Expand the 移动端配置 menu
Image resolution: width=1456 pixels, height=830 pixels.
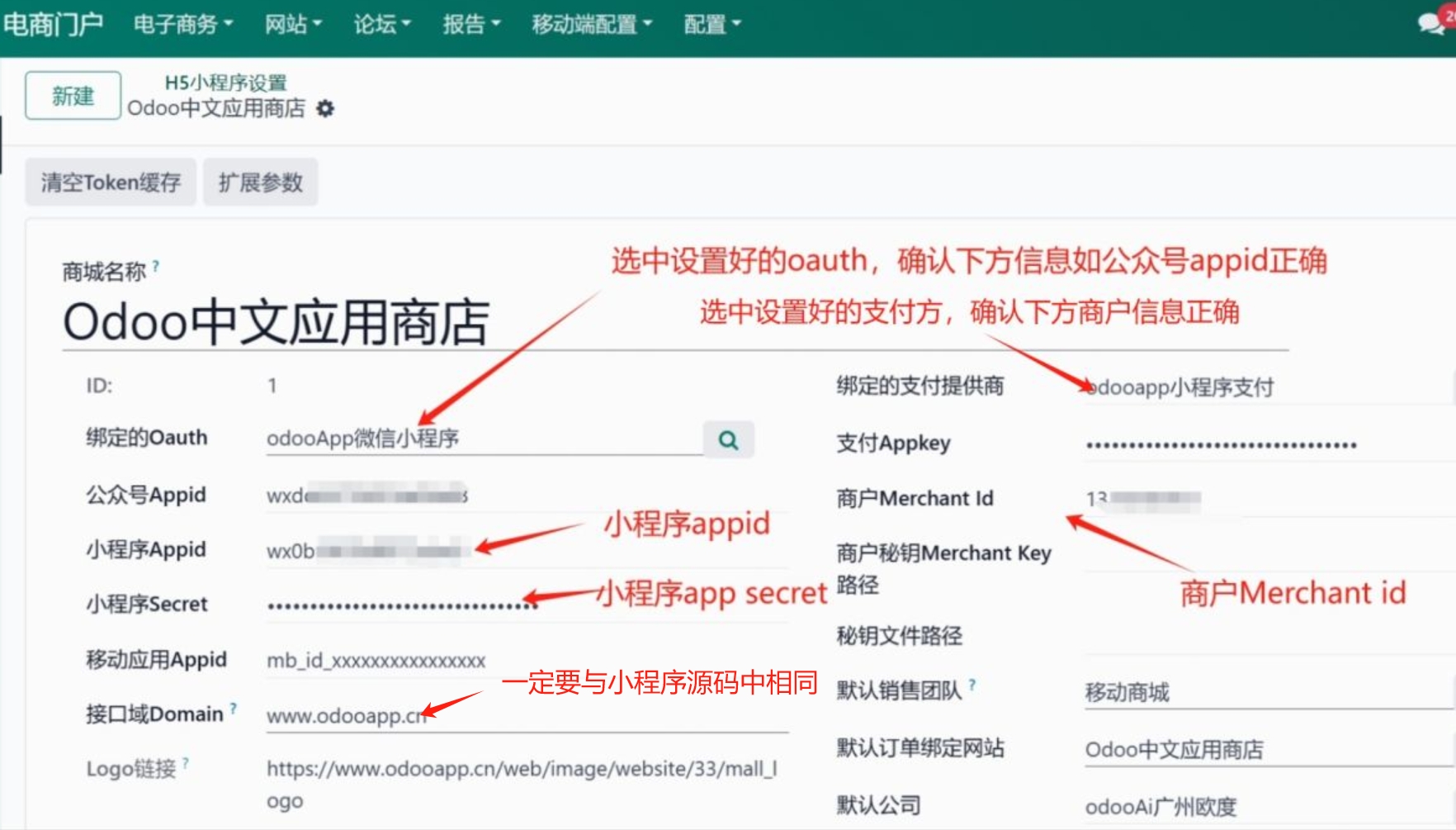pos(592,25)
